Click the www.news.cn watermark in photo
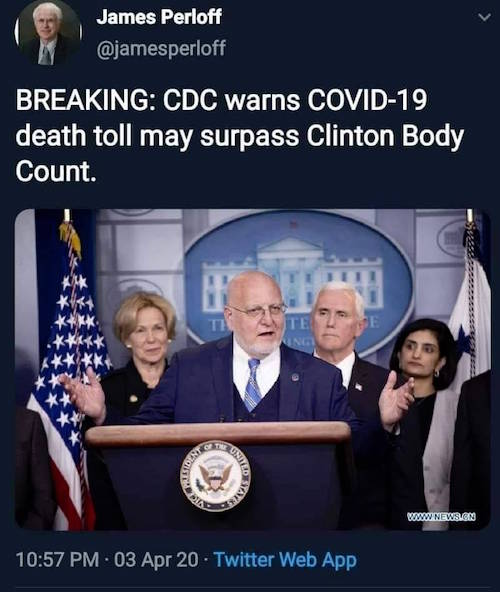The image size is (500, 592). 441,516
